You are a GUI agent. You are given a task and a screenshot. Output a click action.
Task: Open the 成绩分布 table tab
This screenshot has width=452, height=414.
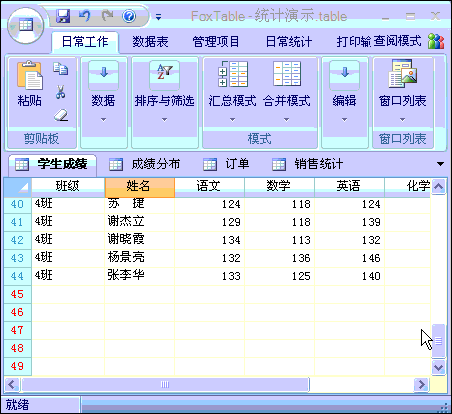(x=145, y=164)
